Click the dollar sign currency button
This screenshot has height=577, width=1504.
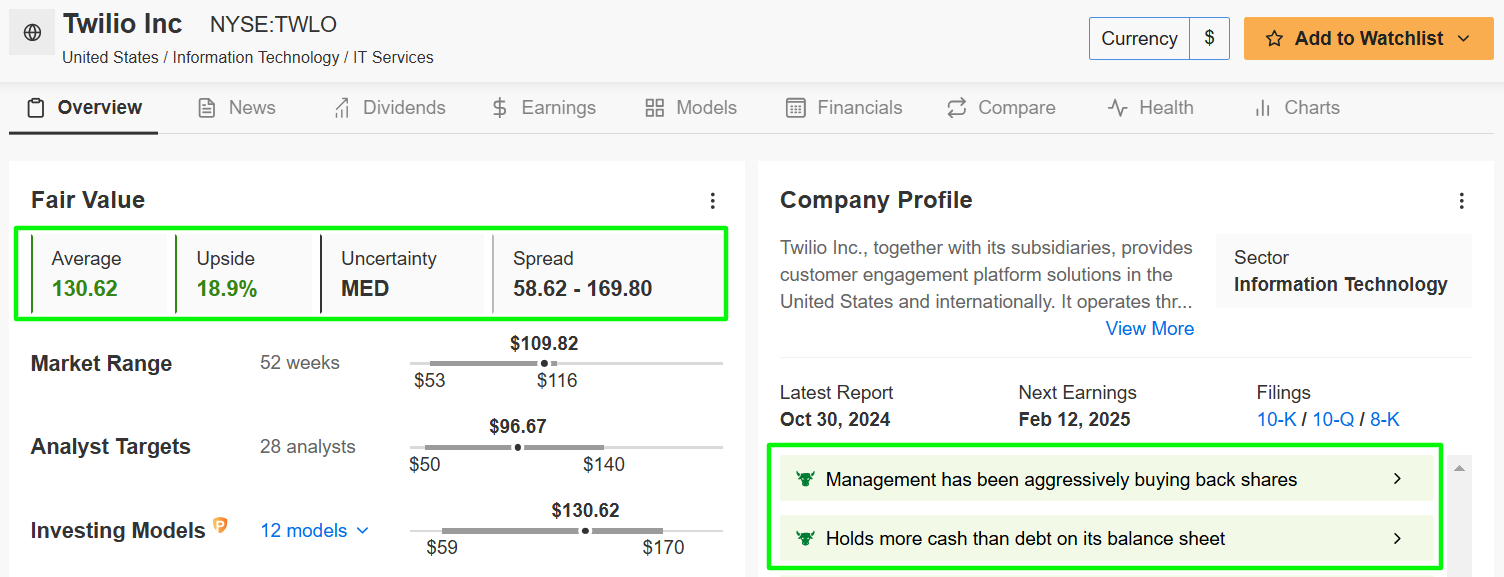(x=1209, y=39)
